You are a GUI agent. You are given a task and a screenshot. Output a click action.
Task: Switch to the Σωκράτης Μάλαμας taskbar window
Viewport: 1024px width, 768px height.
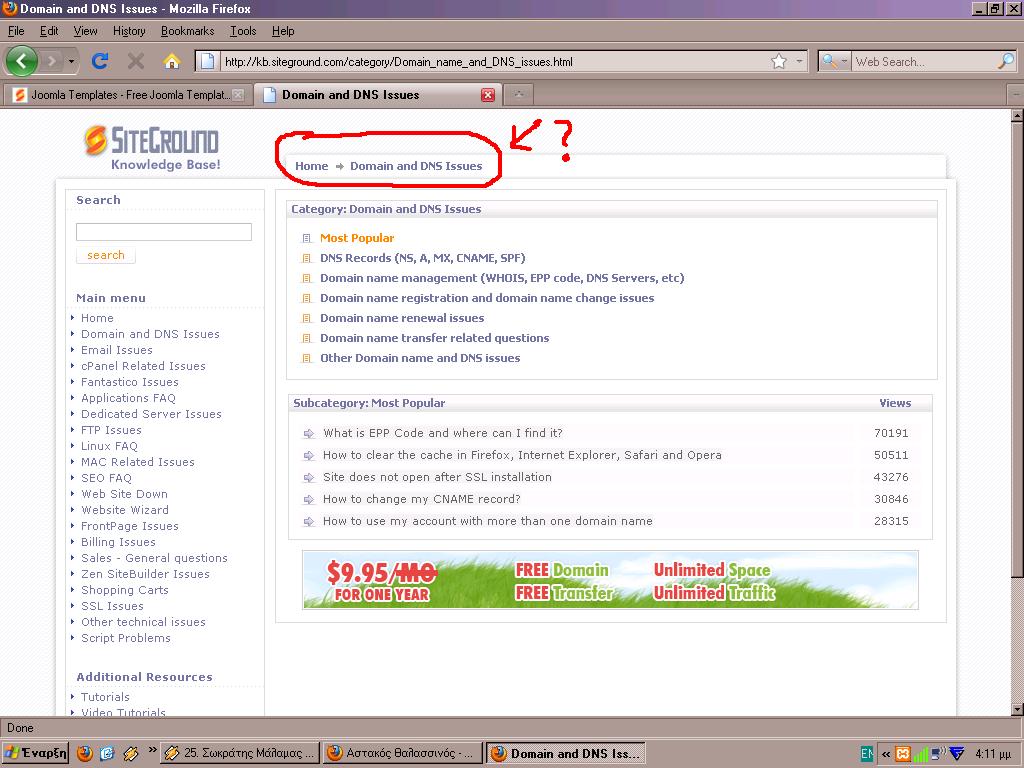click(240, 753)
